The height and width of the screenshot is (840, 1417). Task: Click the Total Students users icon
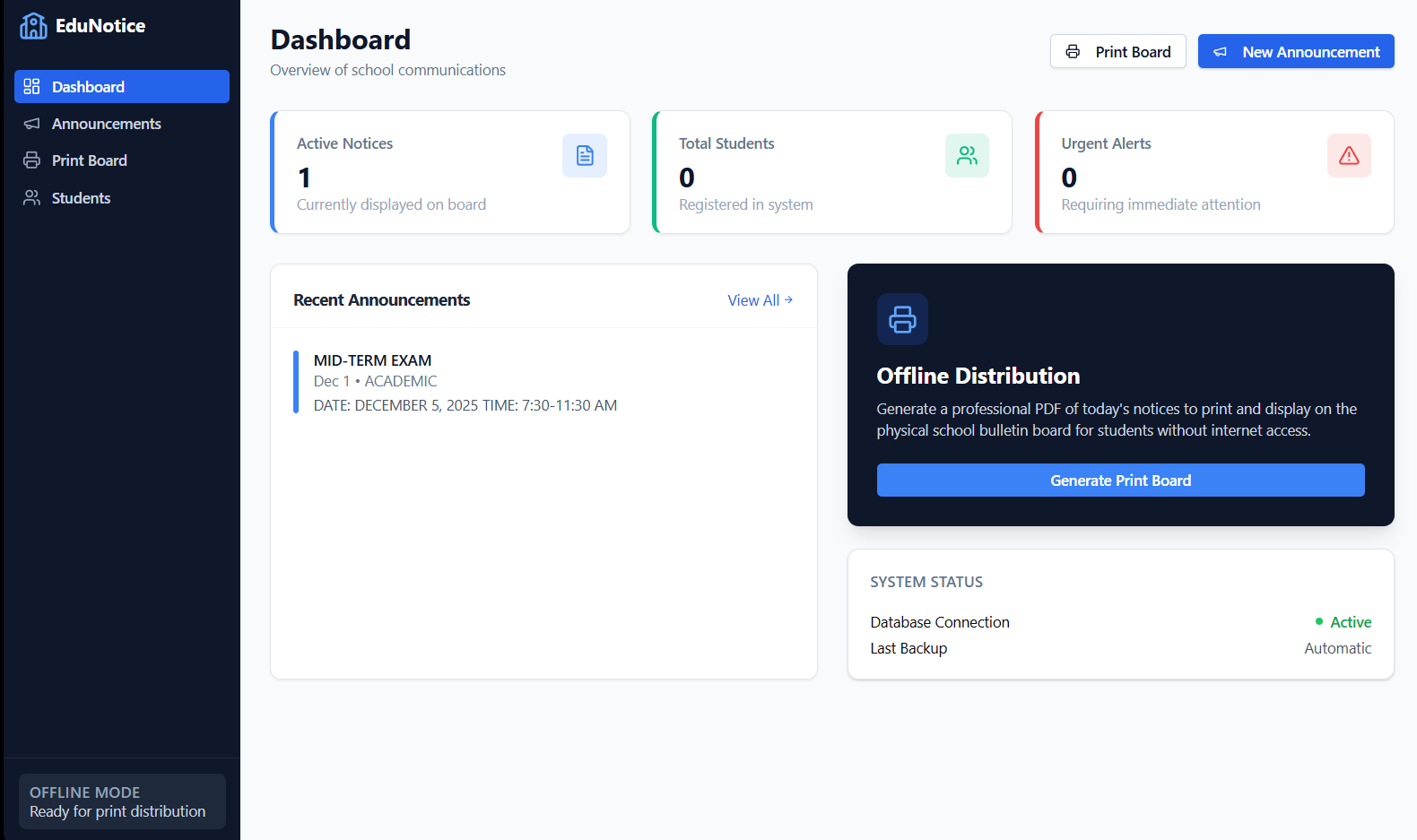[x=967, y=156]
